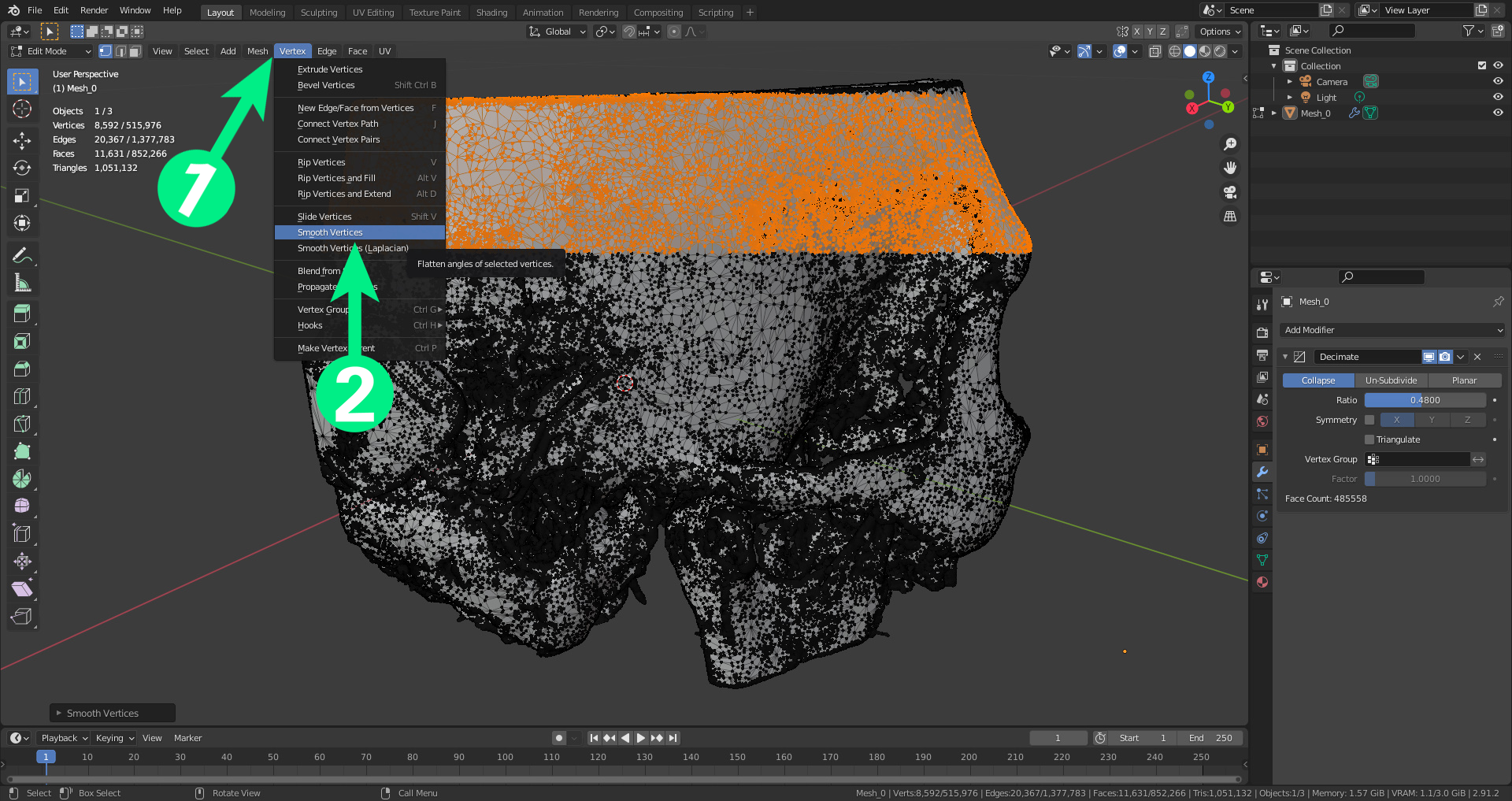Enable the Triangulate checkbox
This screenshot has width=1512, height=801.
tap(1369, 439)
